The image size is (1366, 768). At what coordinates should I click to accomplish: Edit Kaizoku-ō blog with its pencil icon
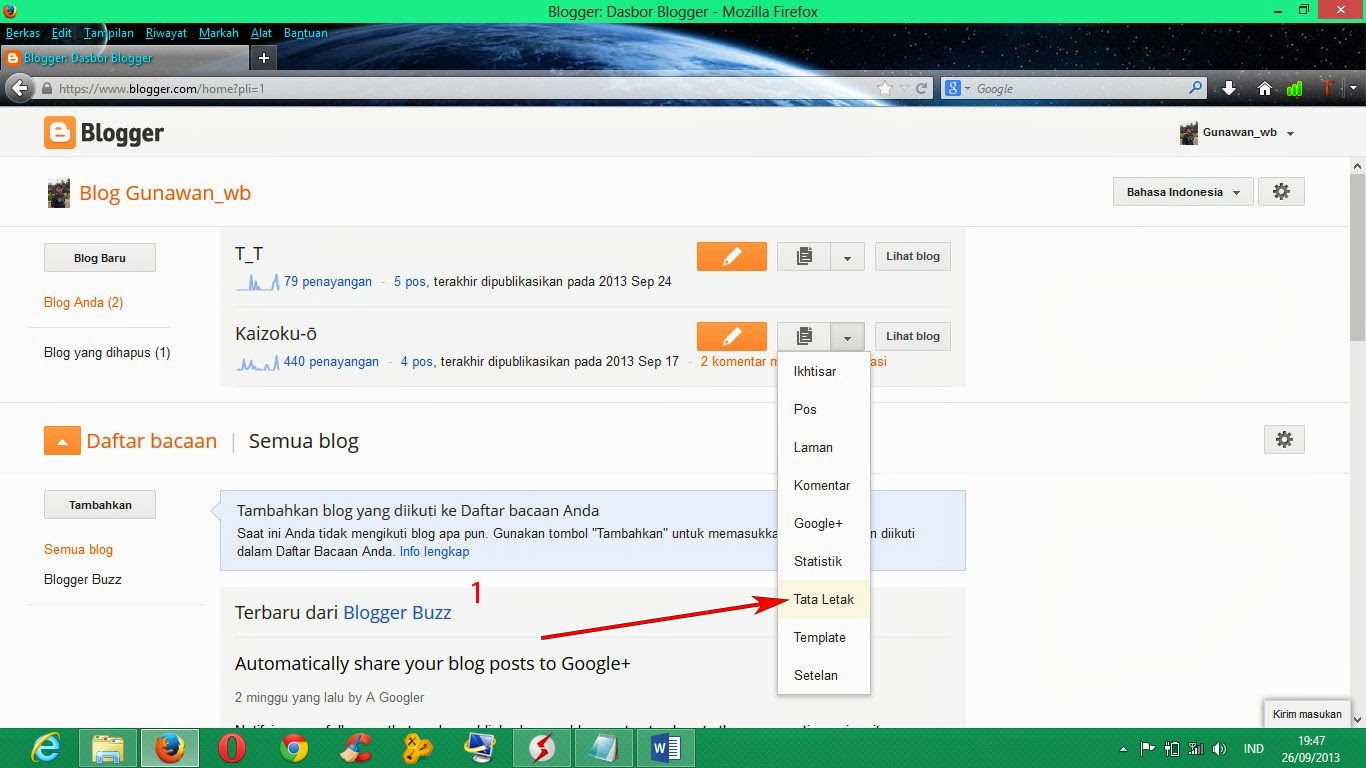coord(731,336)
